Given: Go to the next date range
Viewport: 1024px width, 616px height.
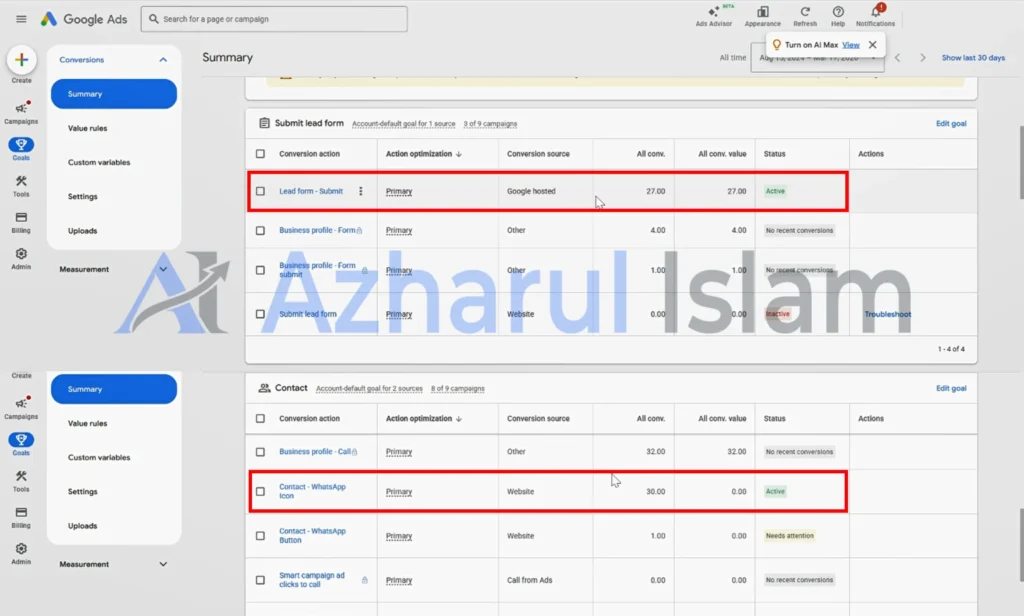Looking at the screenshot, I should [x=923, y=57].
